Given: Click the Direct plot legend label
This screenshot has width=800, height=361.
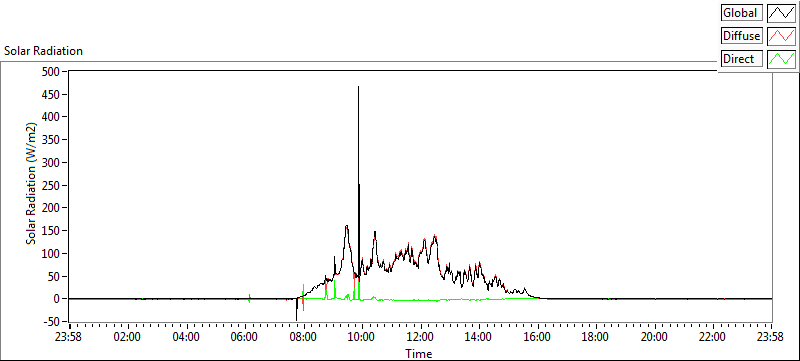Looking at the screenshot, I should [742, 59].
